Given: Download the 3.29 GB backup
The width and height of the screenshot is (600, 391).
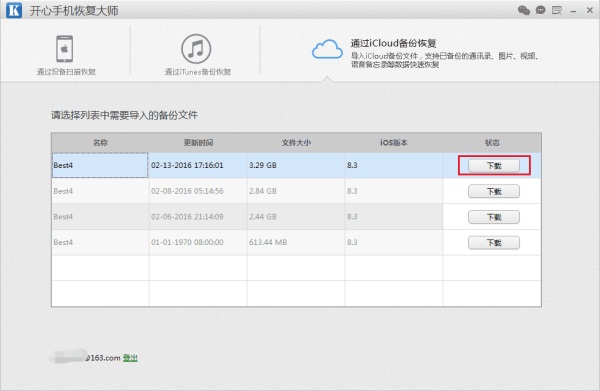Looking at the screenshot, I should point(494,166).
